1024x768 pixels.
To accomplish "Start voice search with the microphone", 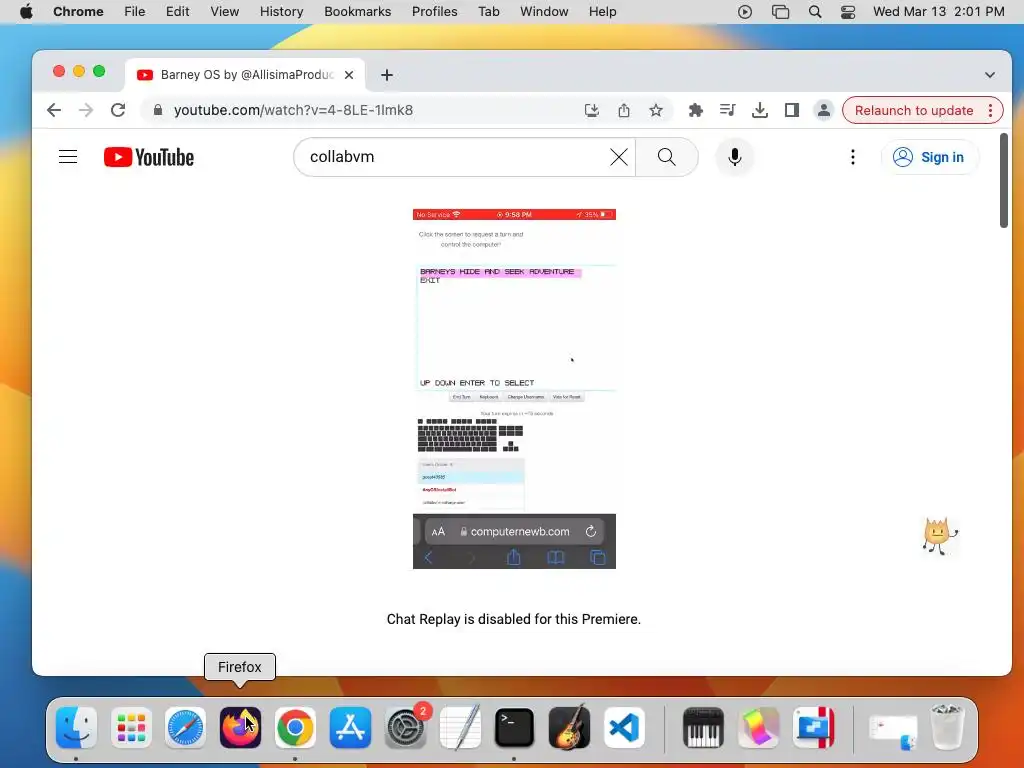I will [x=735, y=157].
